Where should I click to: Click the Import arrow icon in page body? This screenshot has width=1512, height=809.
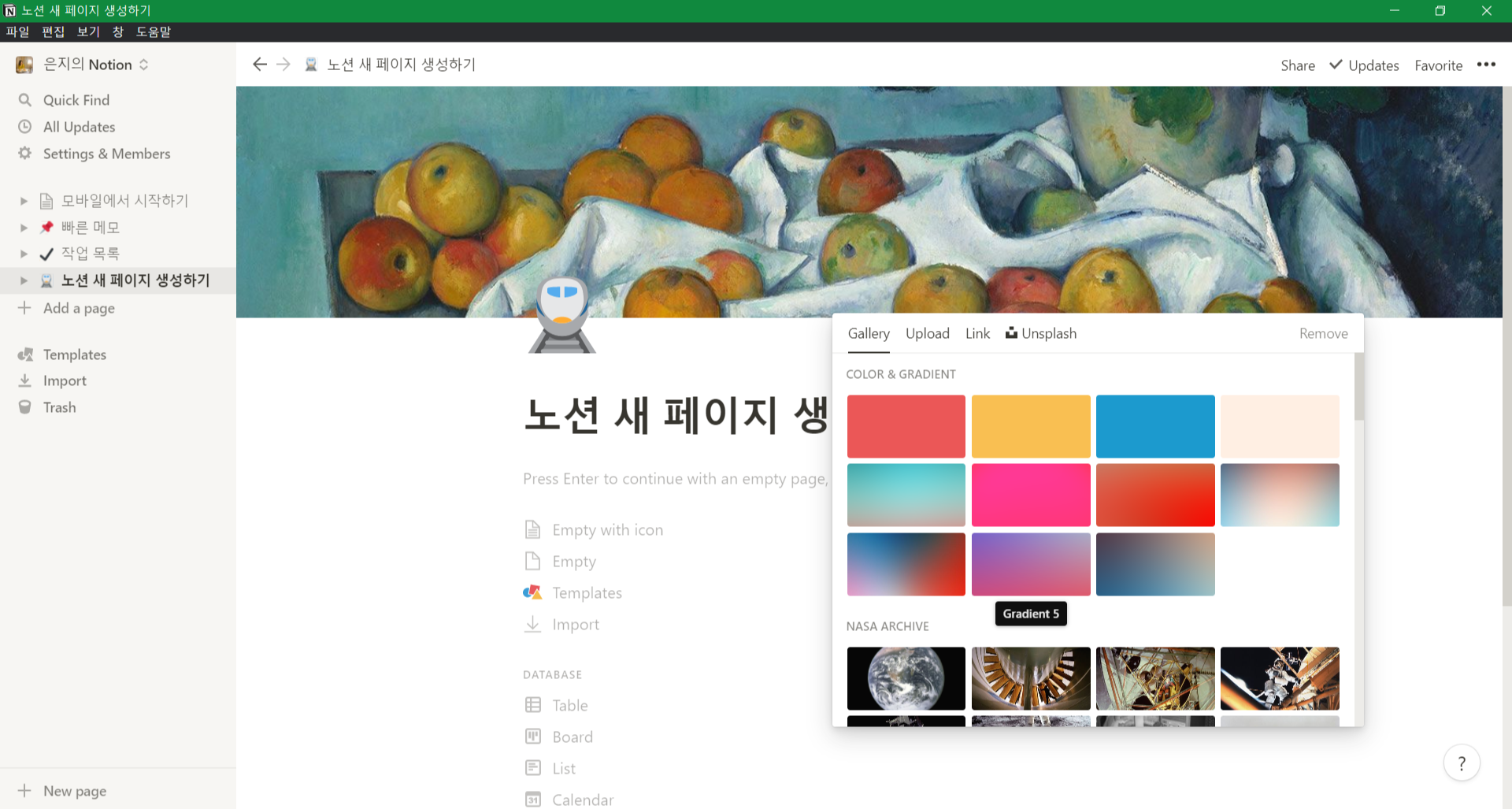pos(533,624)
